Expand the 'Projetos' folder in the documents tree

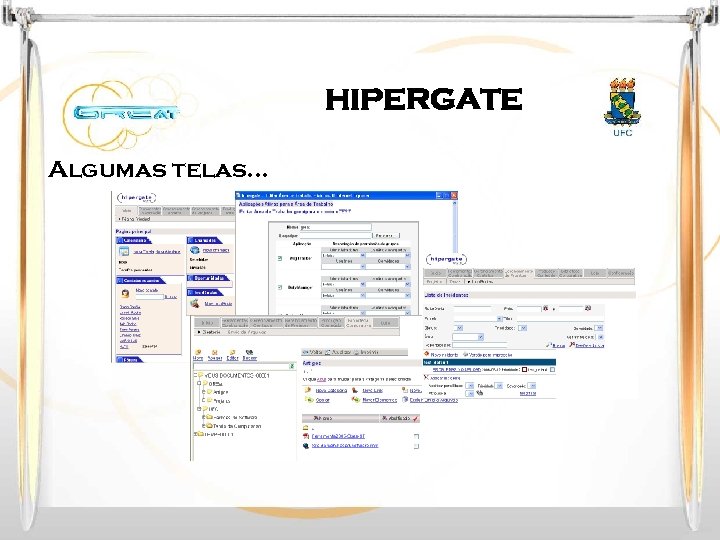click(x=204, y=400)
